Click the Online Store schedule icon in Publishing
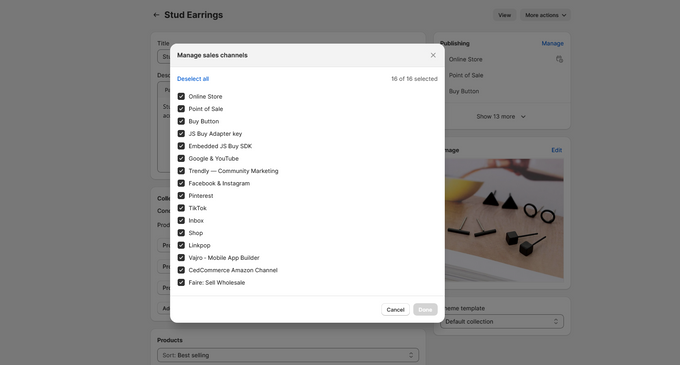680x365 pixels. pos(559,59)
